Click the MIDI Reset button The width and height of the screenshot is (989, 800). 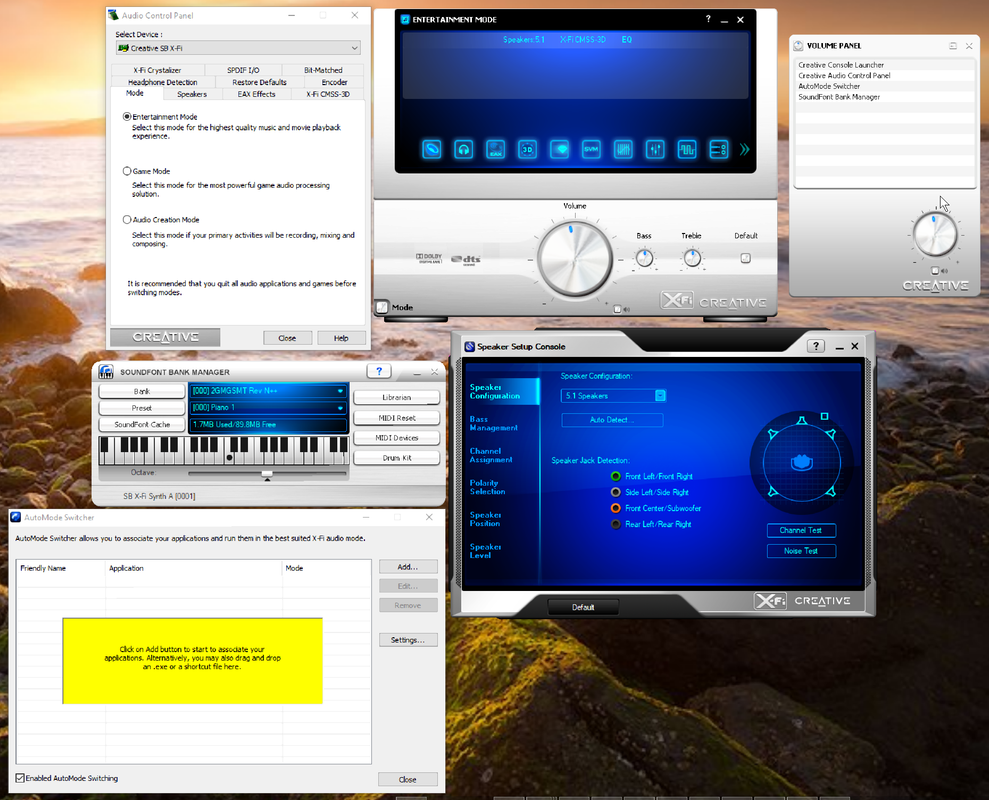click(x=397, y=418)
